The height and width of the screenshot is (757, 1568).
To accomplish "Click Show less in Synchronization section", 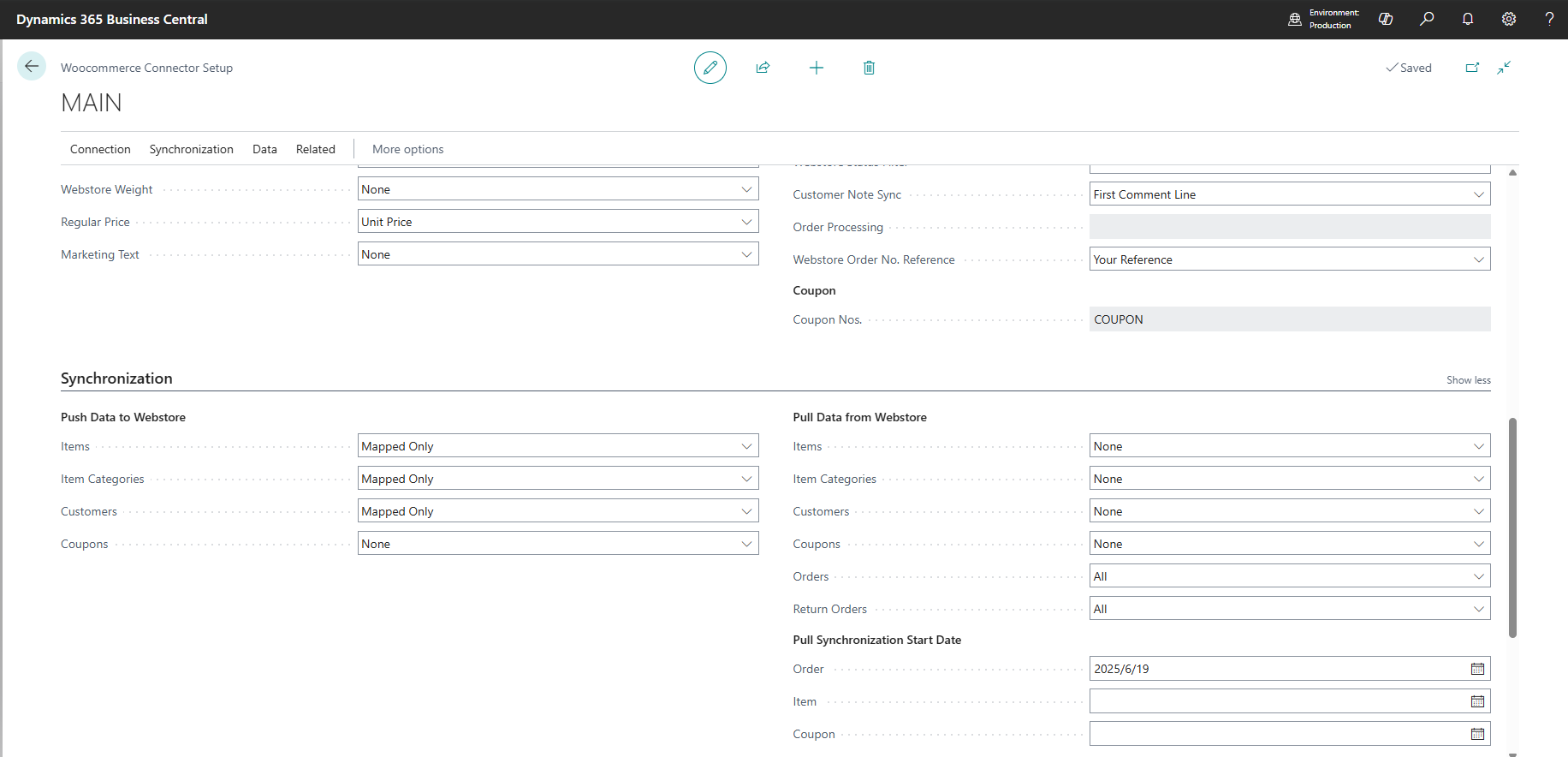I will click(x=1469, y=380).
